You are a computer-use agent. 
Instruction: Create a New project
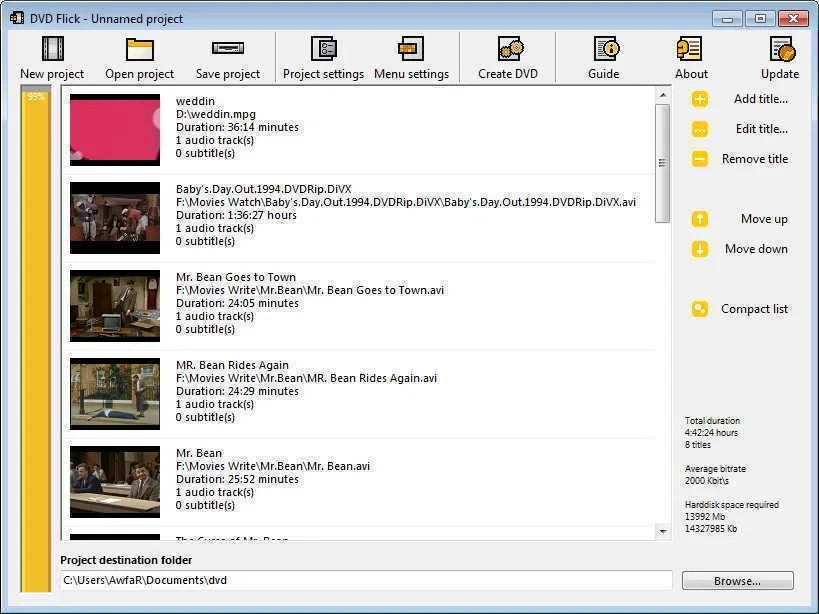[51, 55]
